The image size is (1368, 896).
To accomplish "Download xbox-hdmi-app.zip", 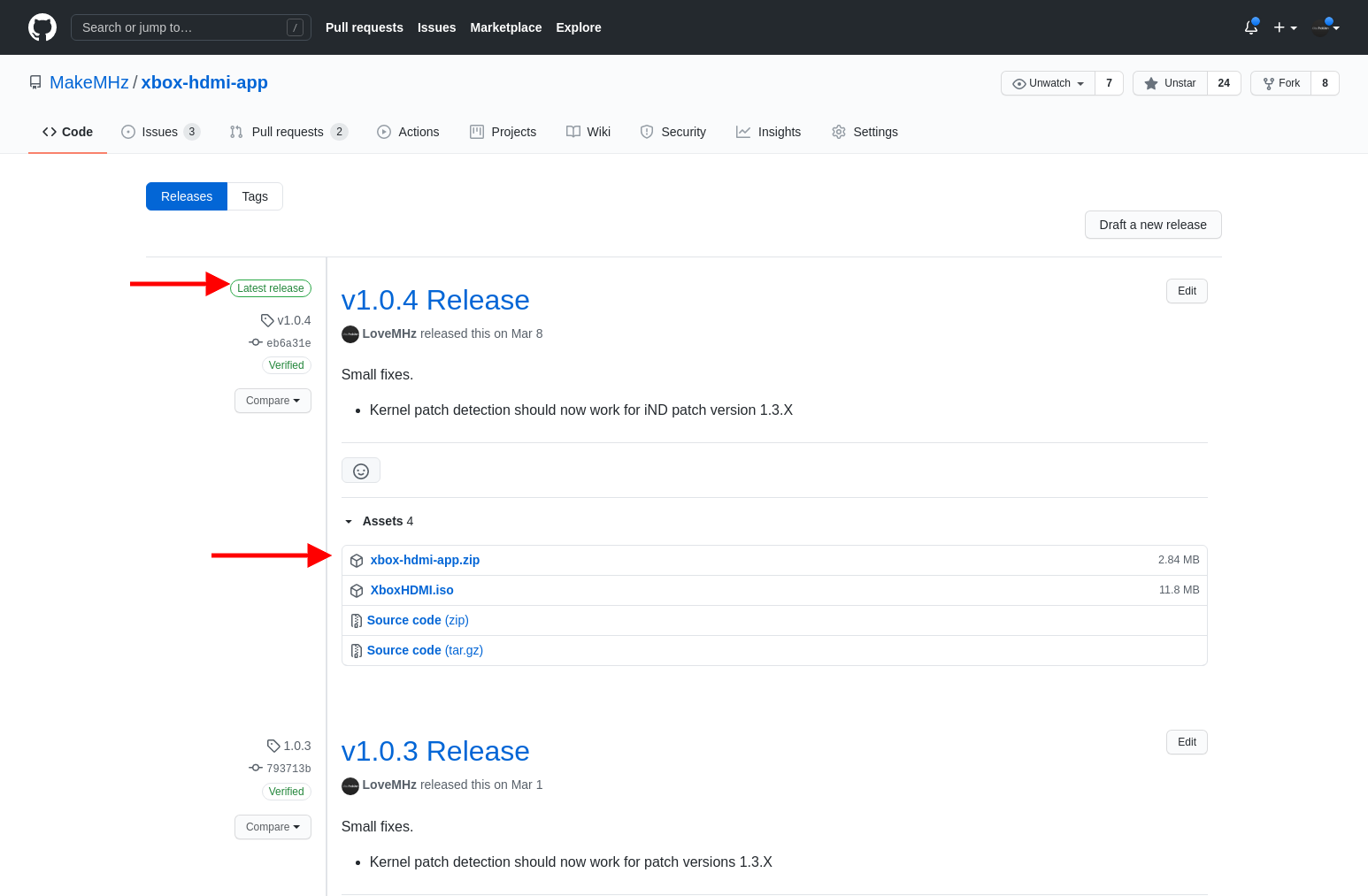I will click(425, 560).
